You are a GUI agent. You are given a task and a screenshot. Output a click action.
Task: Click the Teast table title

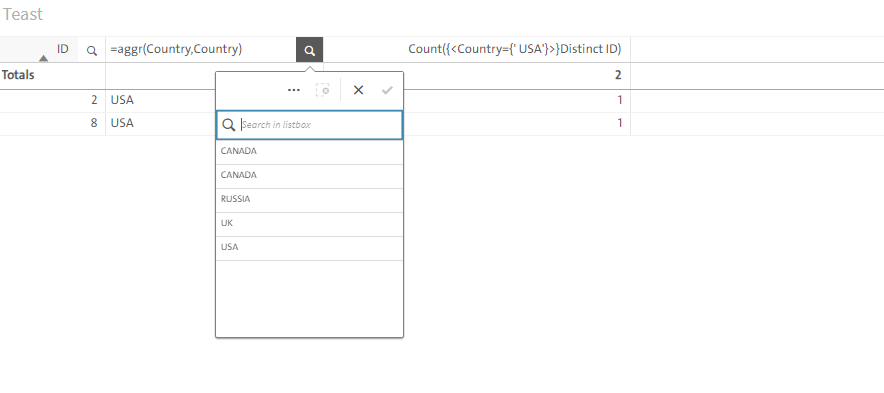[23, 15]
